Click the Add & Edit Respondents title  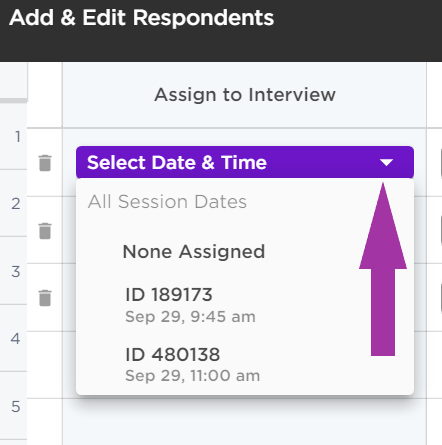click(x=142, y=18)
